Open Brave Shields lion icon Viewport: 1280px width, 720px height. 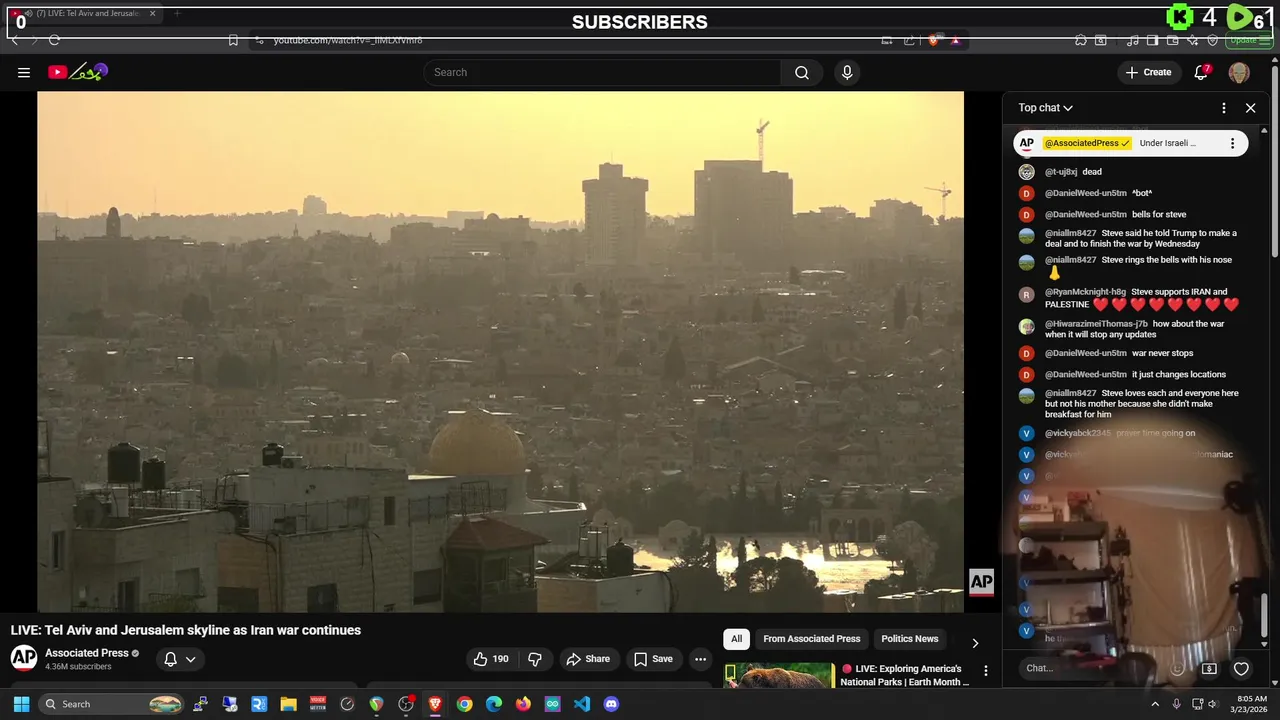click(x=933, y=40)
